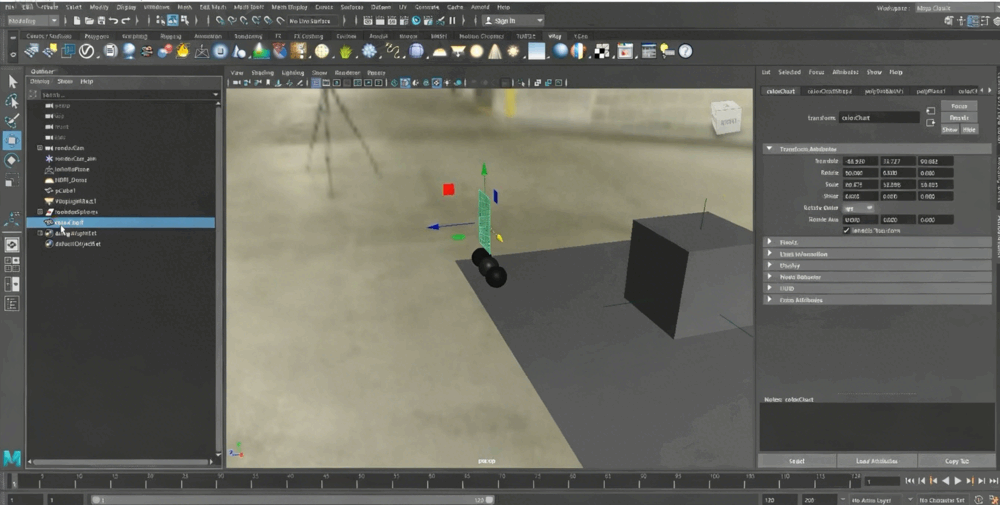Click the view cube in viewport
The width and height of the screenshot is (1000, 505).
point(726,118)
